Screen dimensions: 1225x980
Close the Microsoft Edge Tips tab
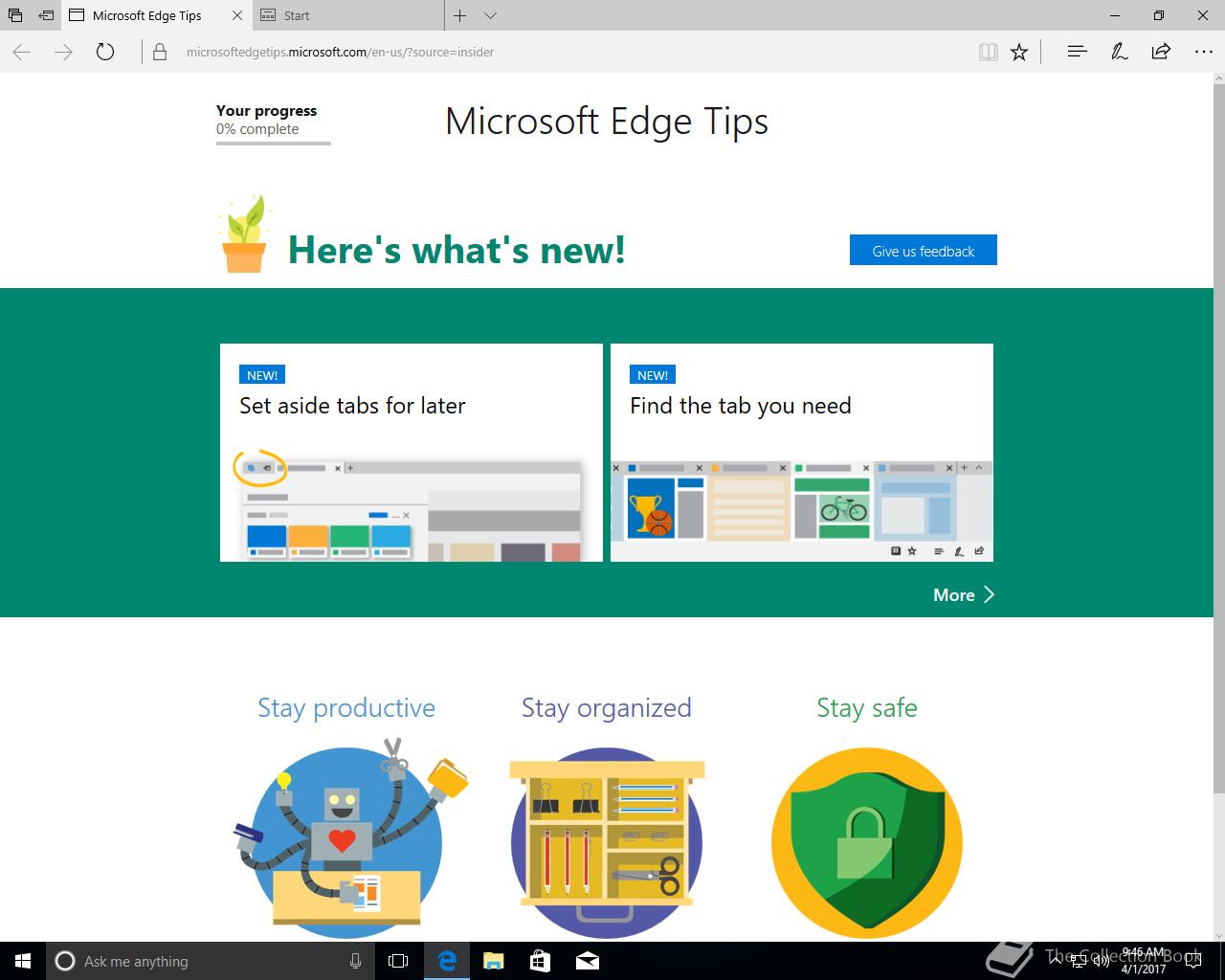237,15
